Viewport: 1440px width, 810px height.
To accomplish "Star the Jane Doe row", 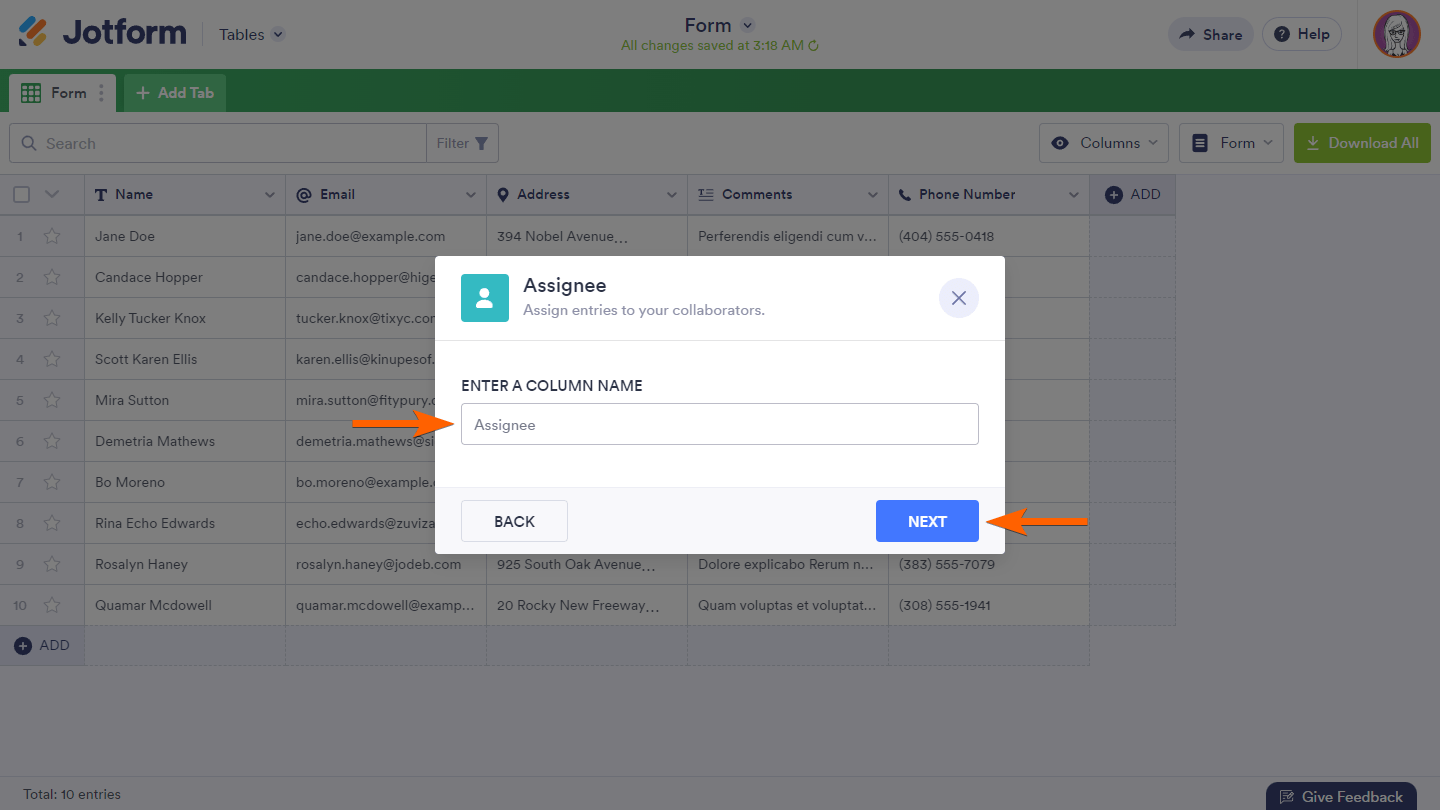I will click(x=52, y=237).
